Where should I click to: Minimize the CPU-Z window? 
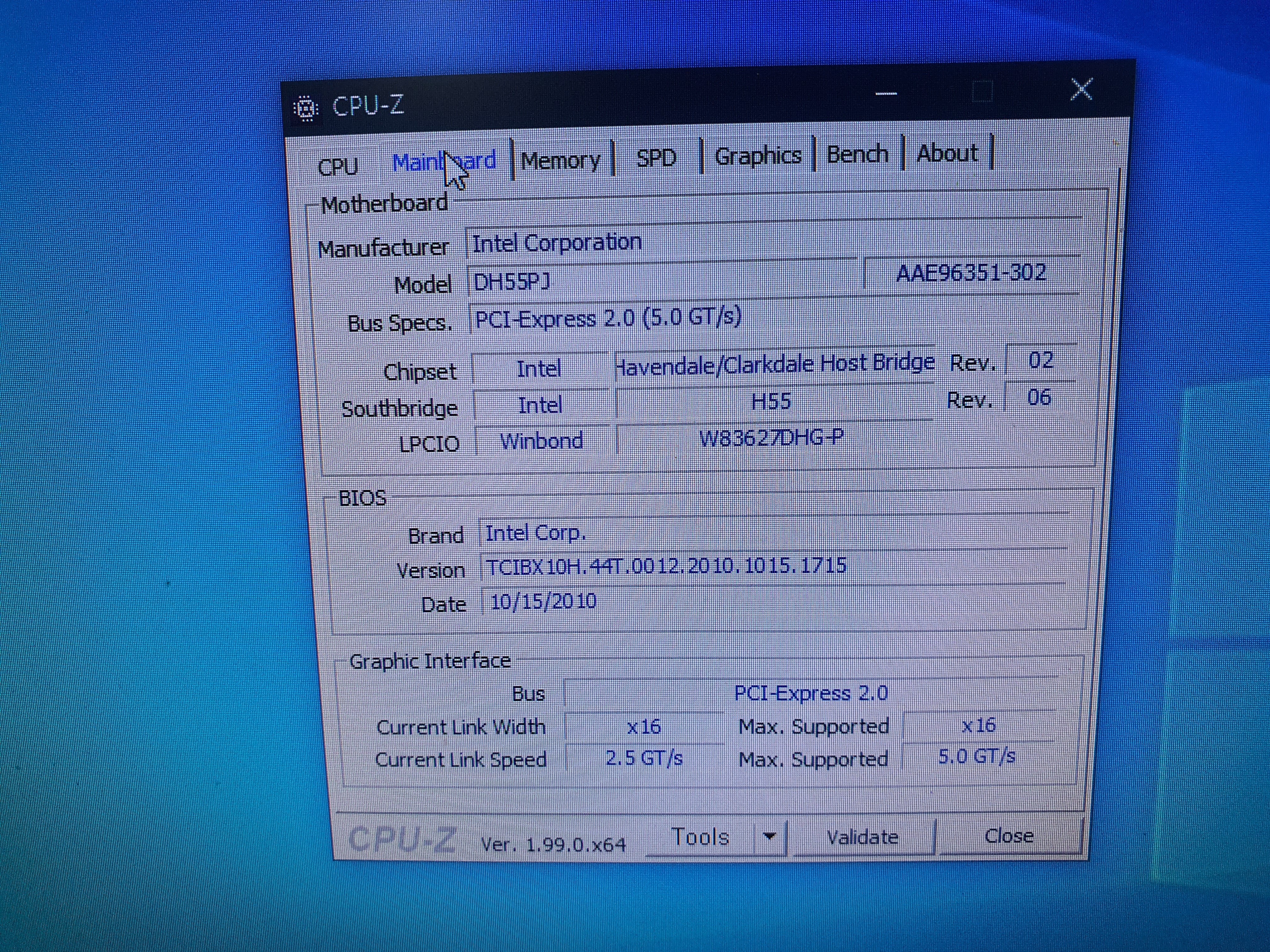[x=886, y=93]
